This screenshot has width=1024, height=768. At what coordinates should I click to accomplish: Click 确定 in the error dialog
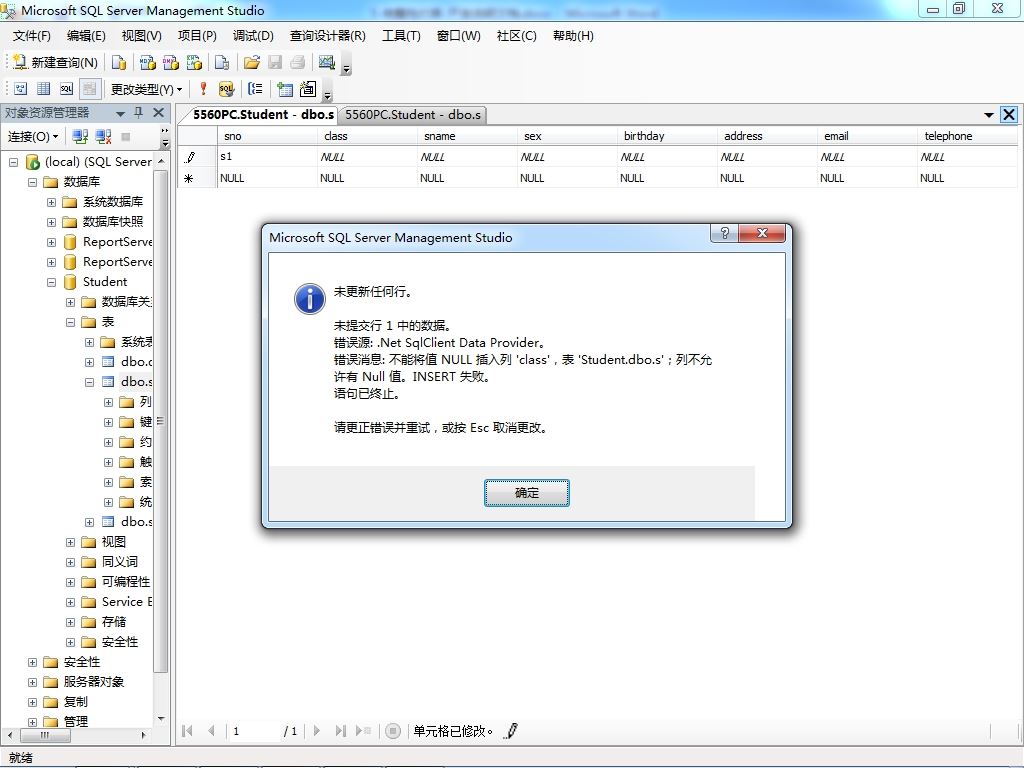(x=526, y=492)
